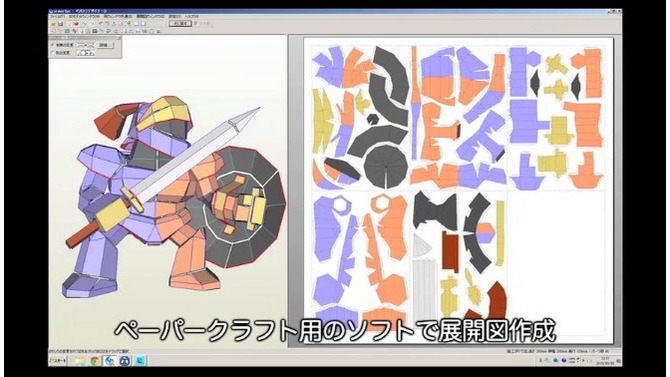Screen dimensions: 670x377
Task: Click the dark blue round taskbar icon
Action: tap(125, 361)
